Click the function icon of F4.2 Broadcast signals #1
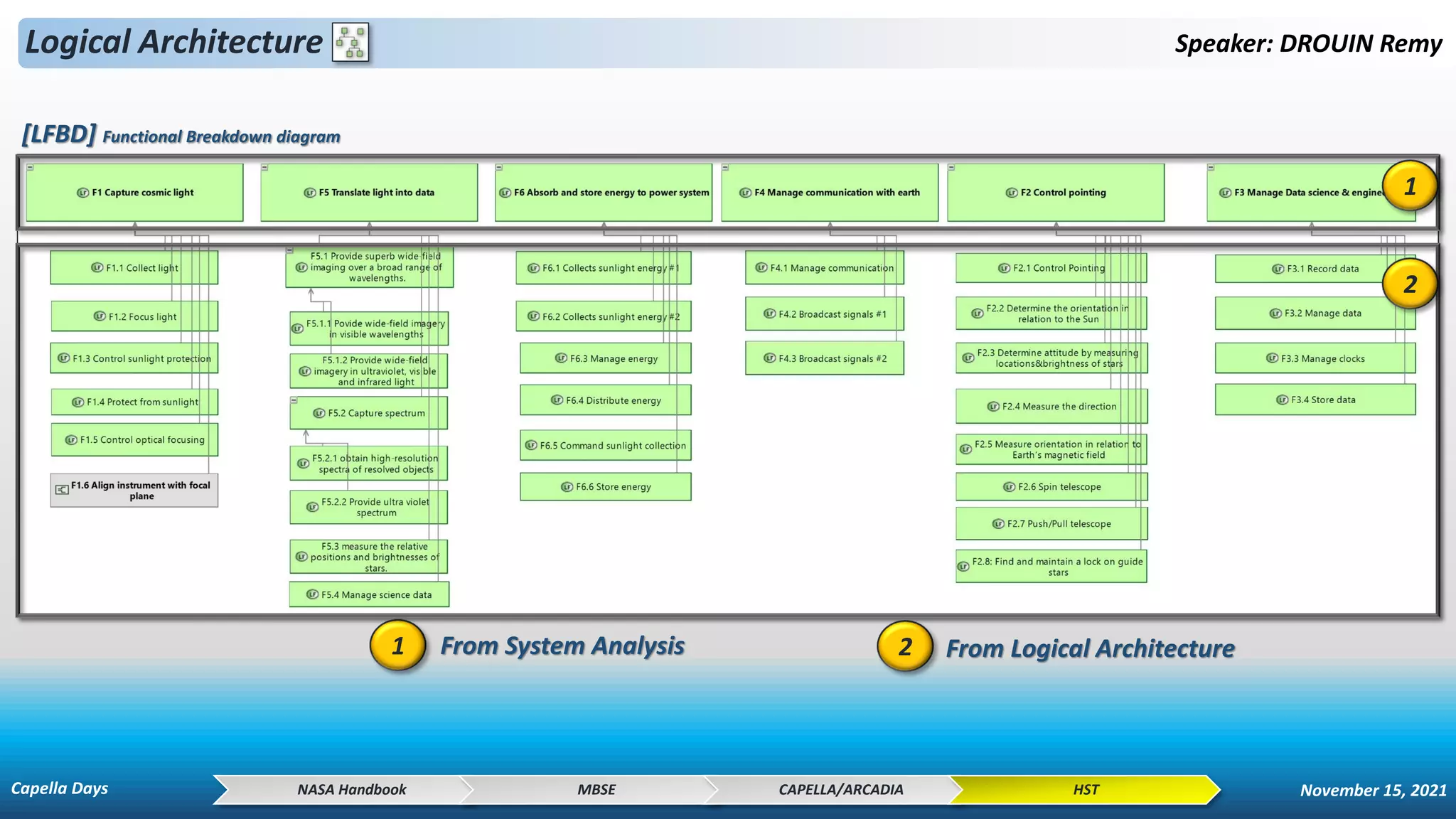 tap(769, 314)
